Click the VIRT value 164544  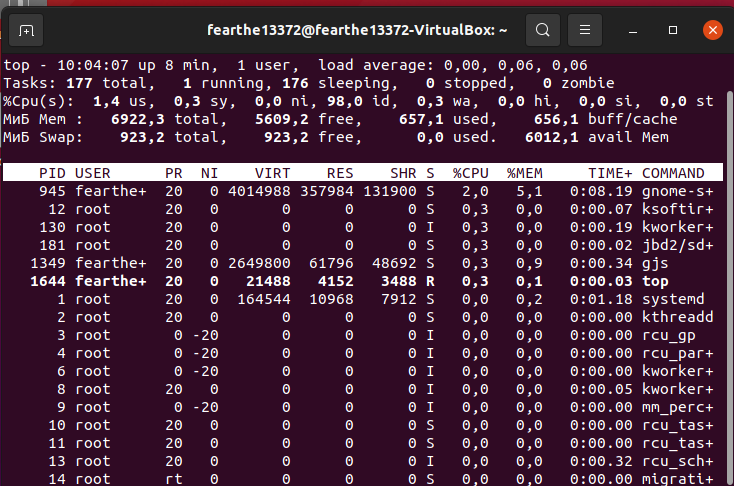pos(264,299)
